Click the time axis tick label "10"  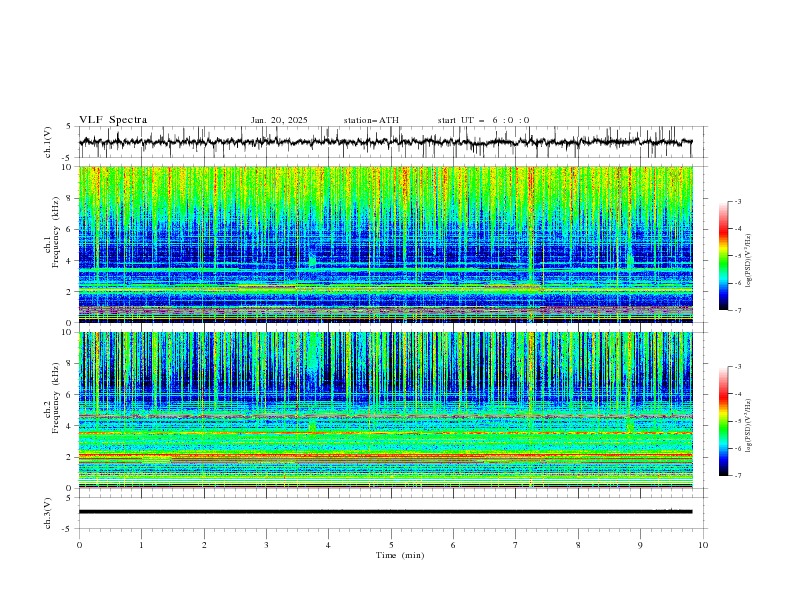point(703,545)
